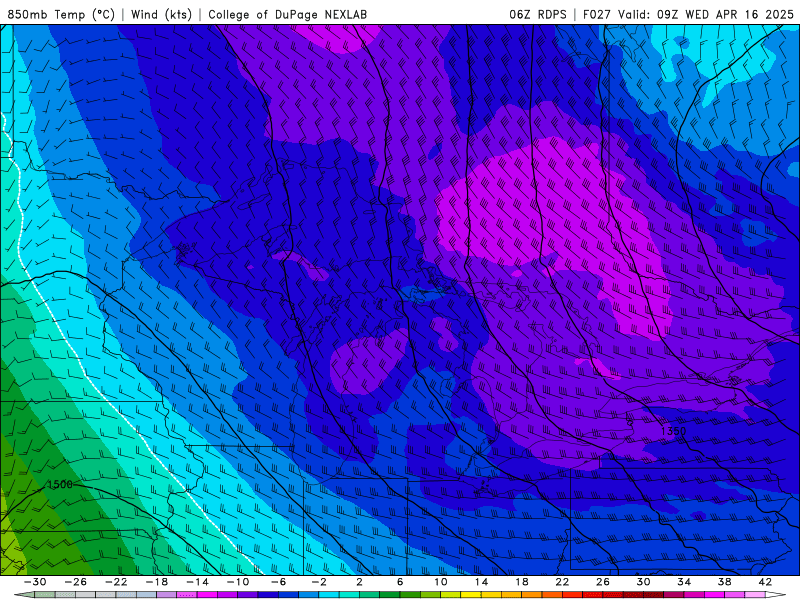Click the 26 color scale label

(x=603, y=582)
